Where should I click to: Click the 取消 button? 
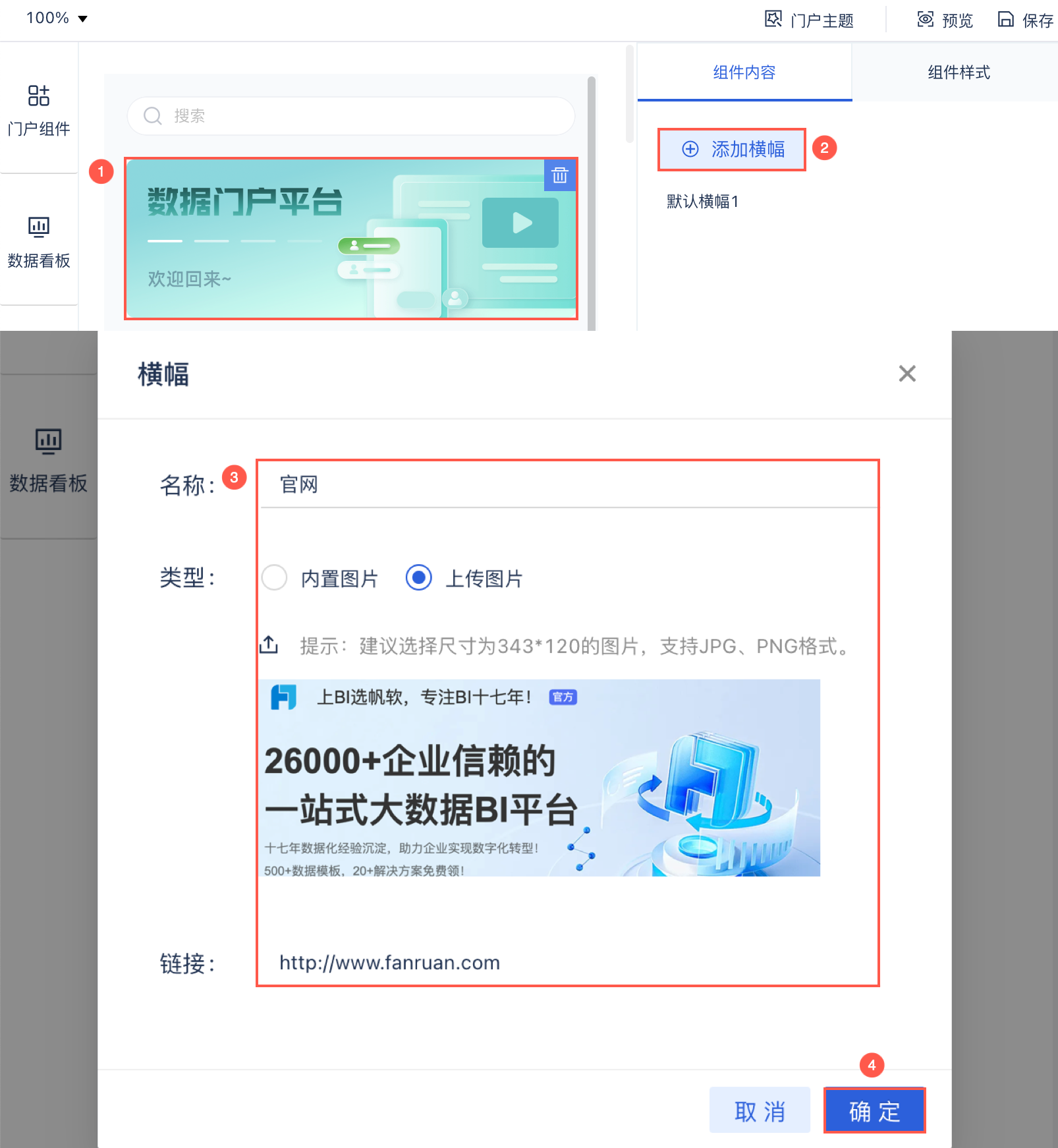coord(760,1110)
